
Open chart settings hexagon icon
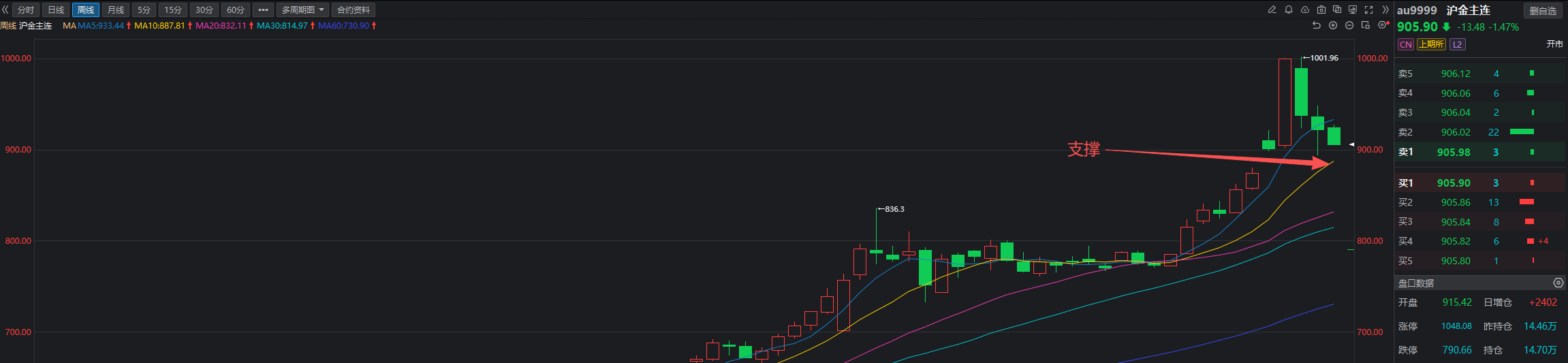(x=1382, y=25)
